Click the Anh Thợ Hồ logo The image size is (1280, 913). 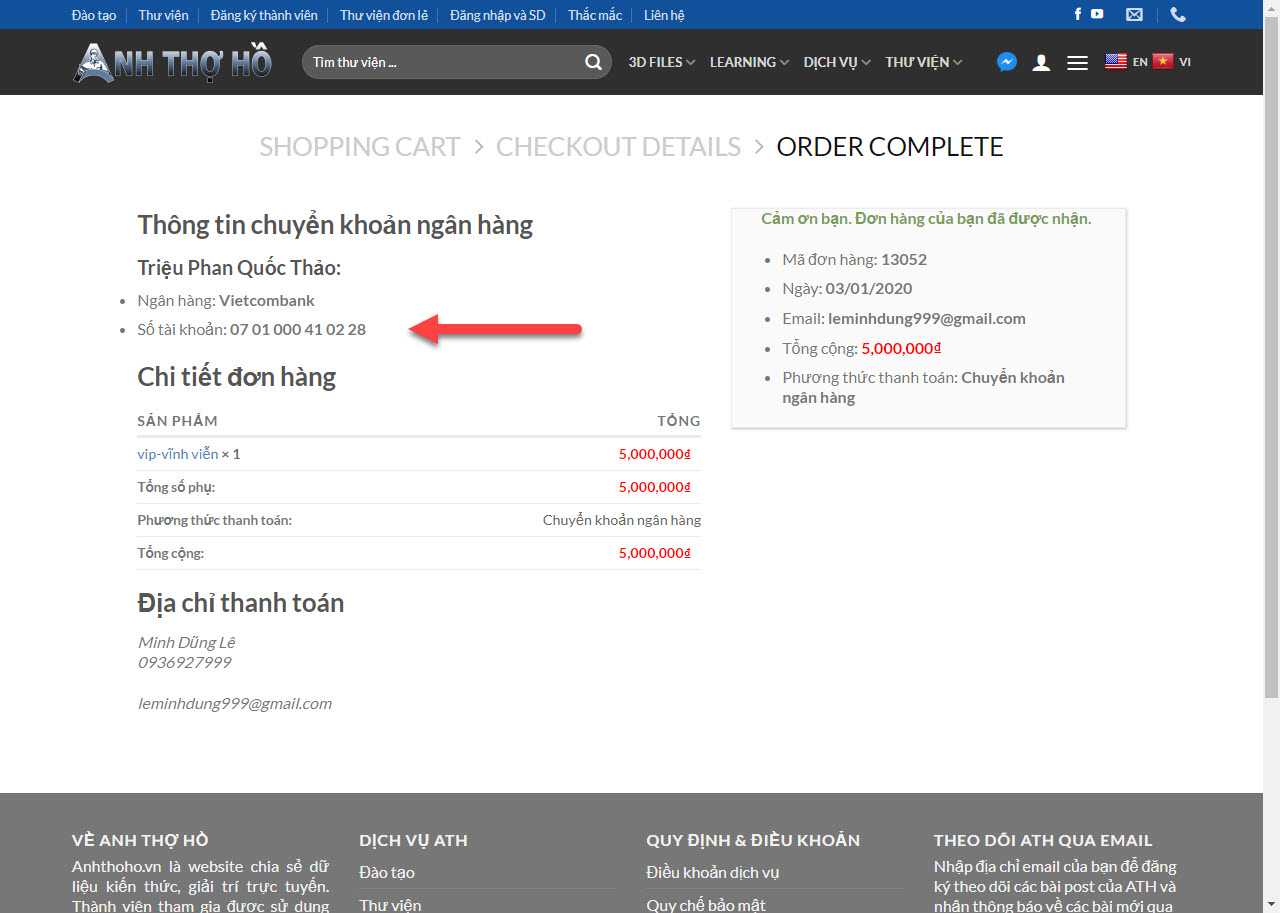(x=172, y=62)
